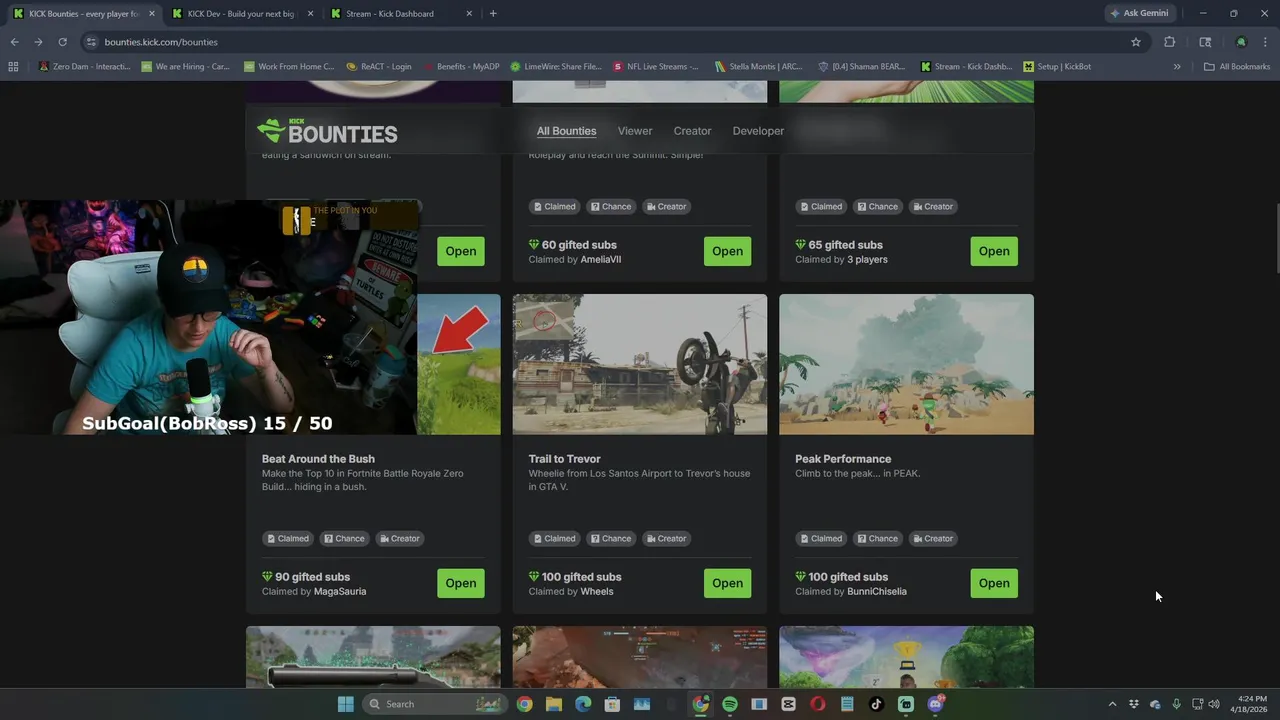Screen dimensions: 1280x720
Task: Open the Chrome profile avatar
Action: pyautogui.click(x=1241, y=42)
